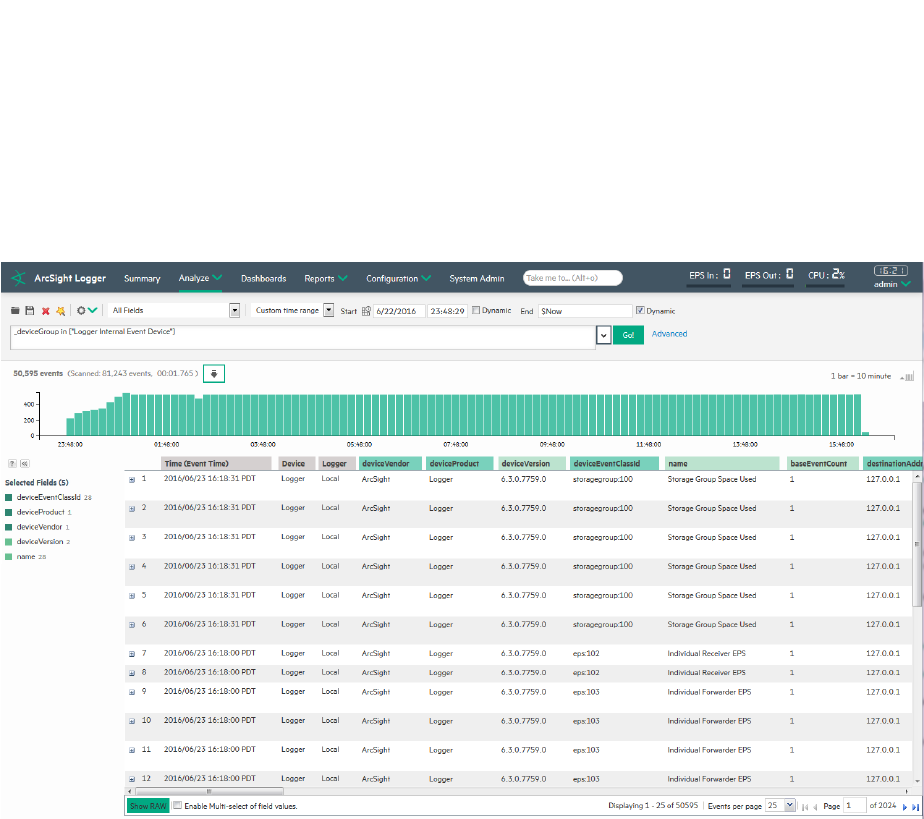The width and height of the screenshot is (924, 819).
Task: Click the help question mark icon above fields
Action: [x=12, y=464]
